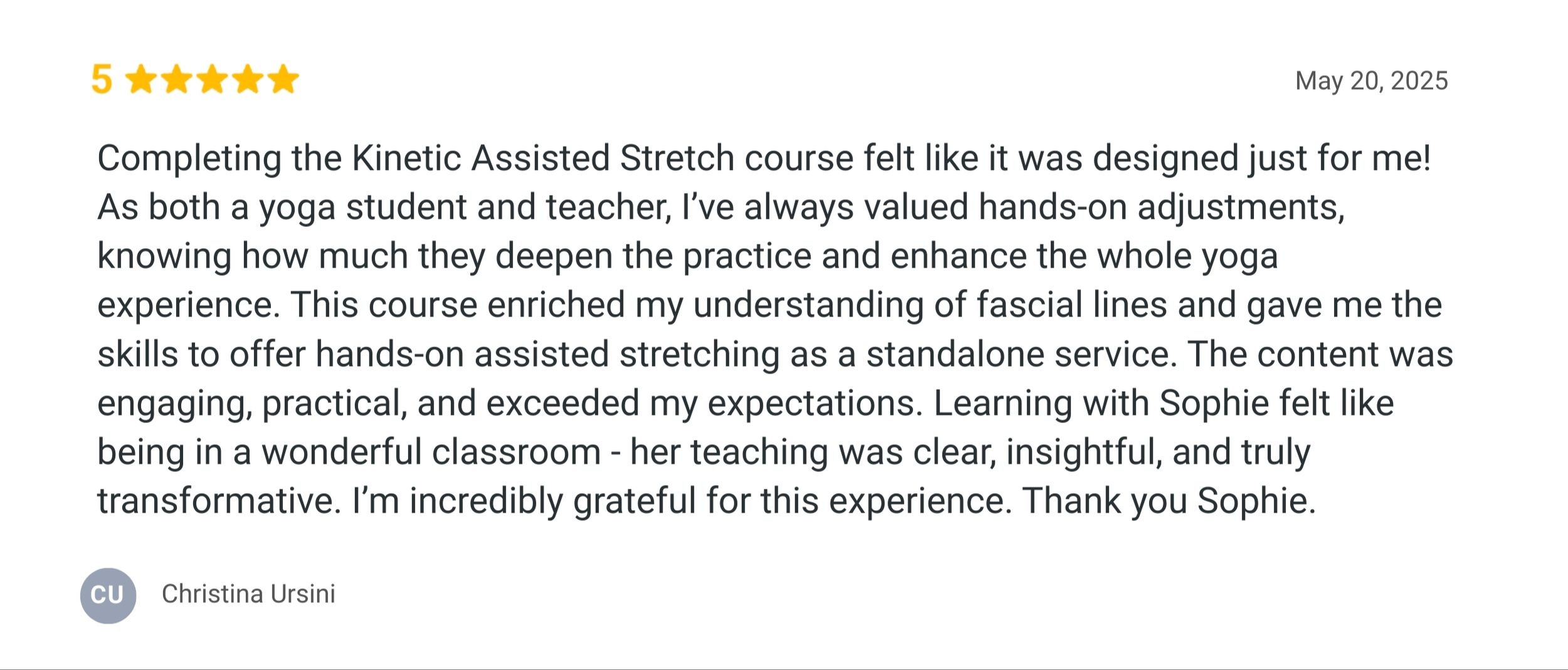1568x670 pixels.
Task: Click the words "fascial lines" in review
Action: pyautogui.click(x=1071, y=305)
